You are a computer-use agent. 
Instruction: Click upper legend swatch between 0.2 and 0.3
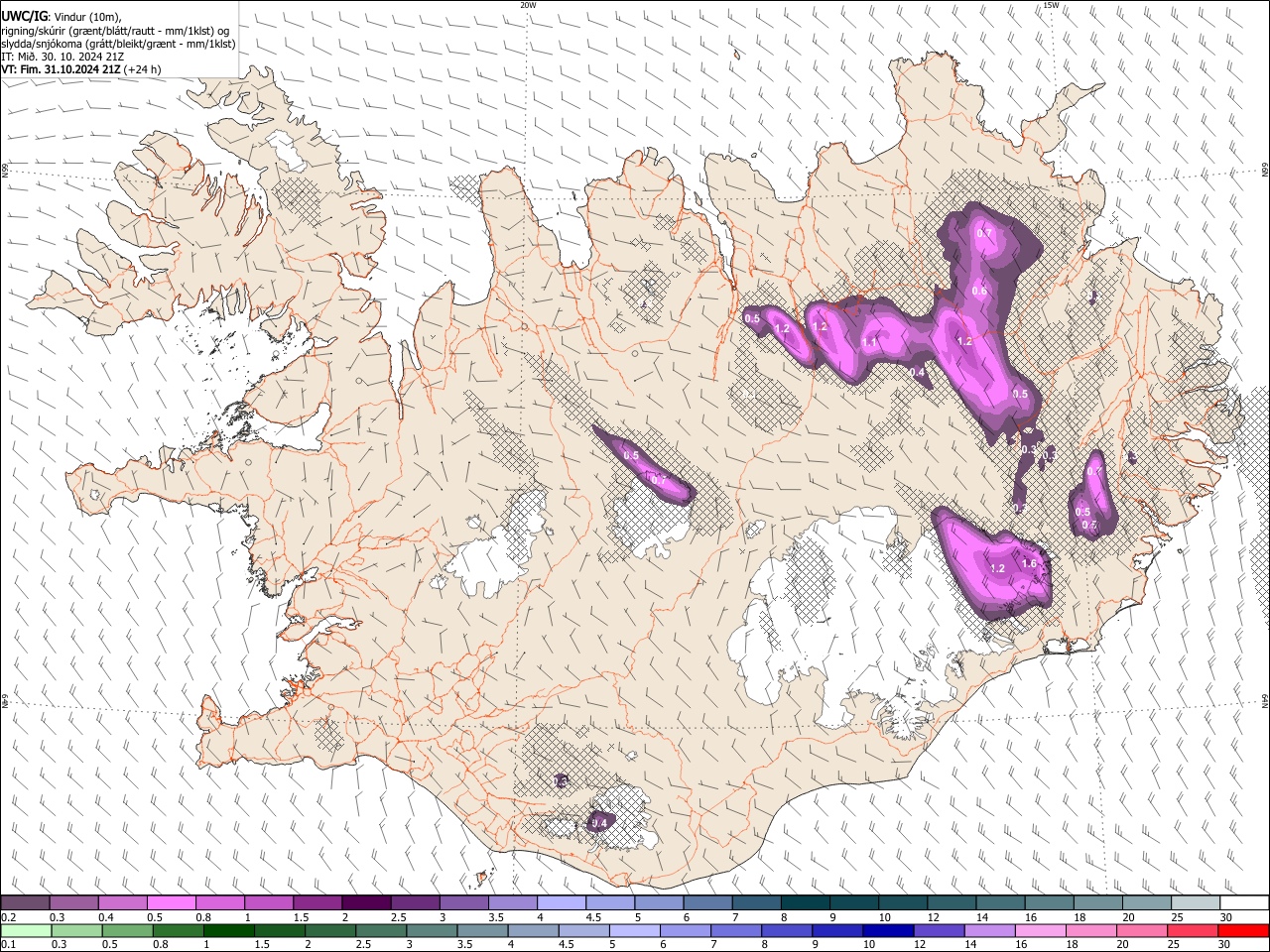pos(25,903)
